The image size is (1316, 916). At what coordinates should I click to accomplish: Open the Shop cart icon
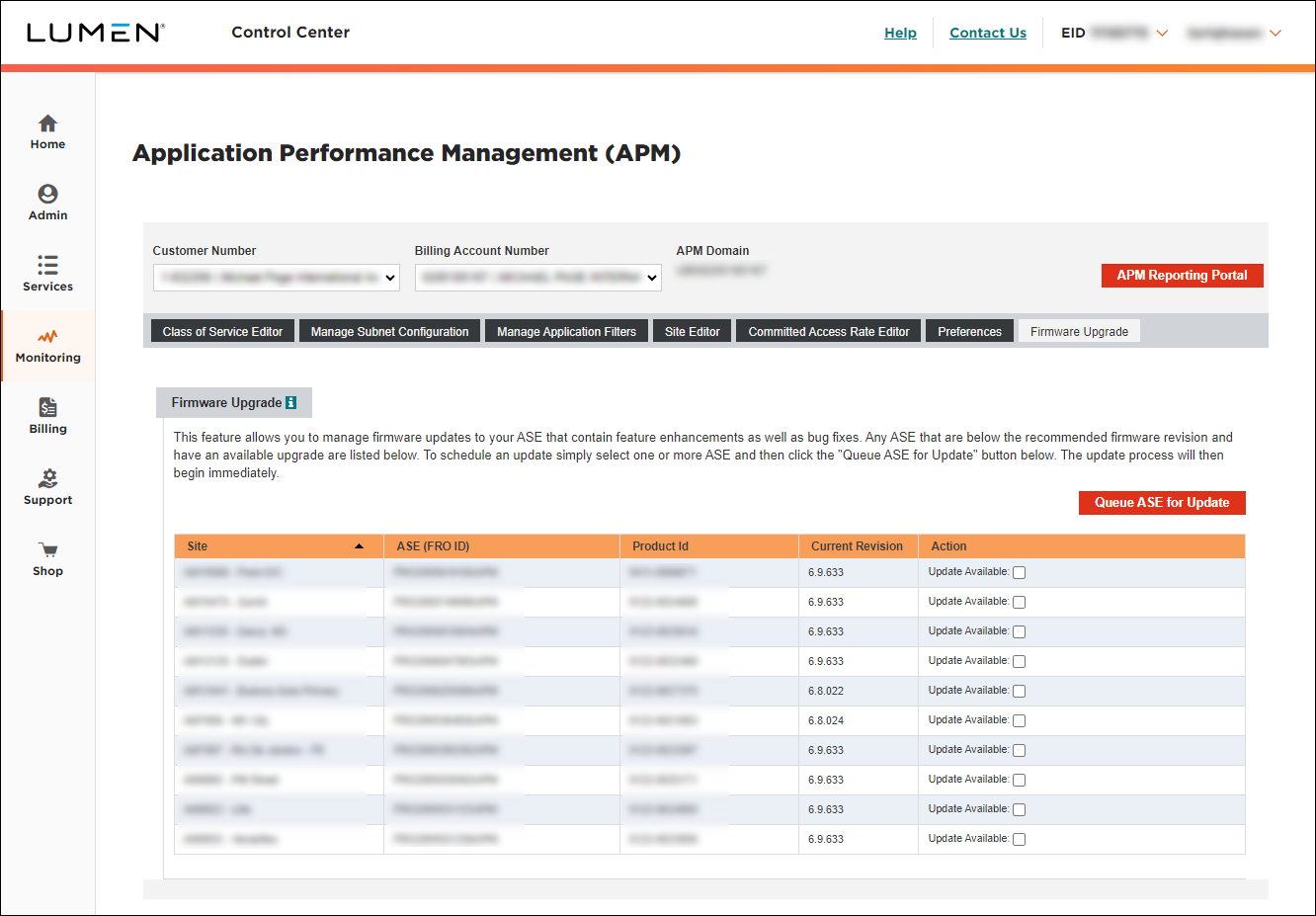click(x=47, y=550)
